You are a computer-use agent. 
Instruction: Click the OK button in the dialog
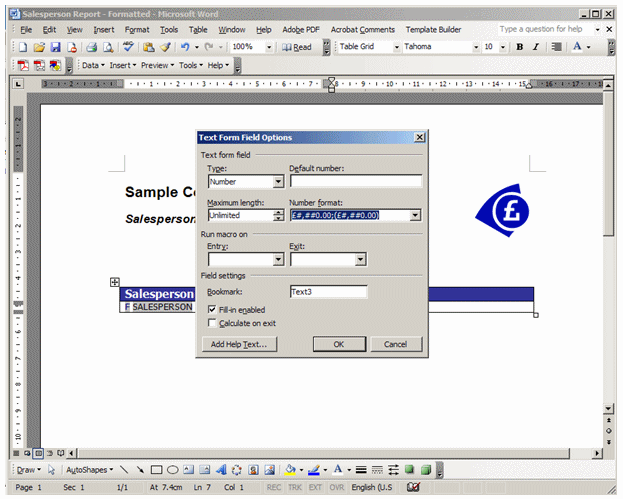pyautogui.click(x=339, y=344)
